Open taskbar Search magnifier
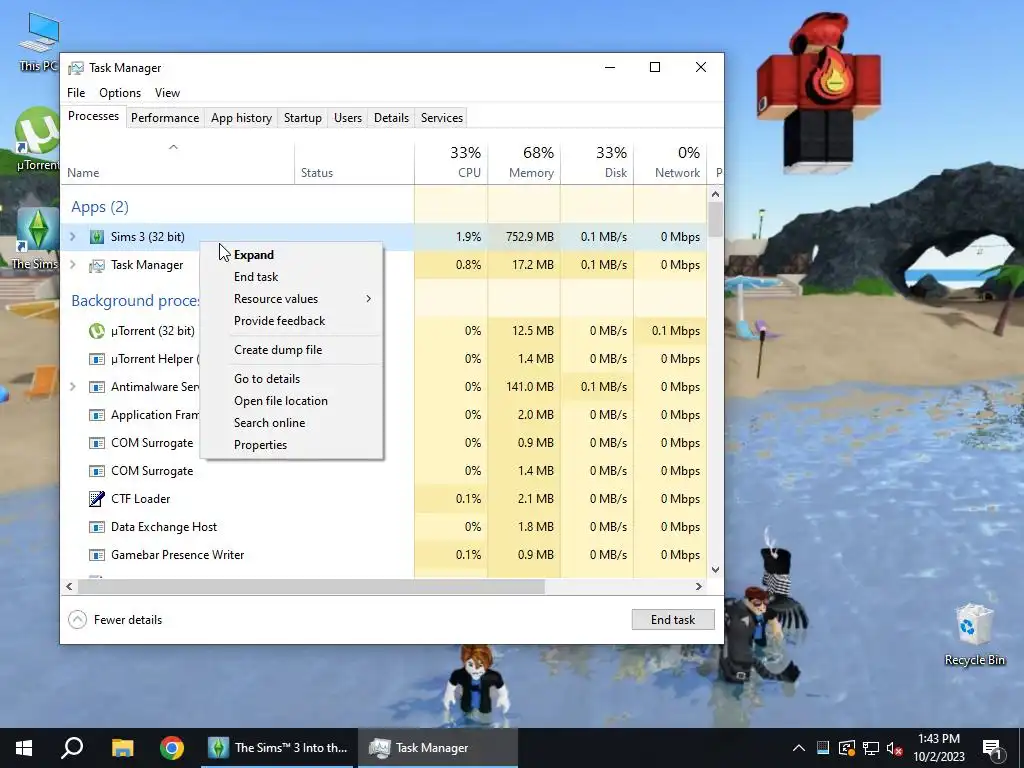 72,748
